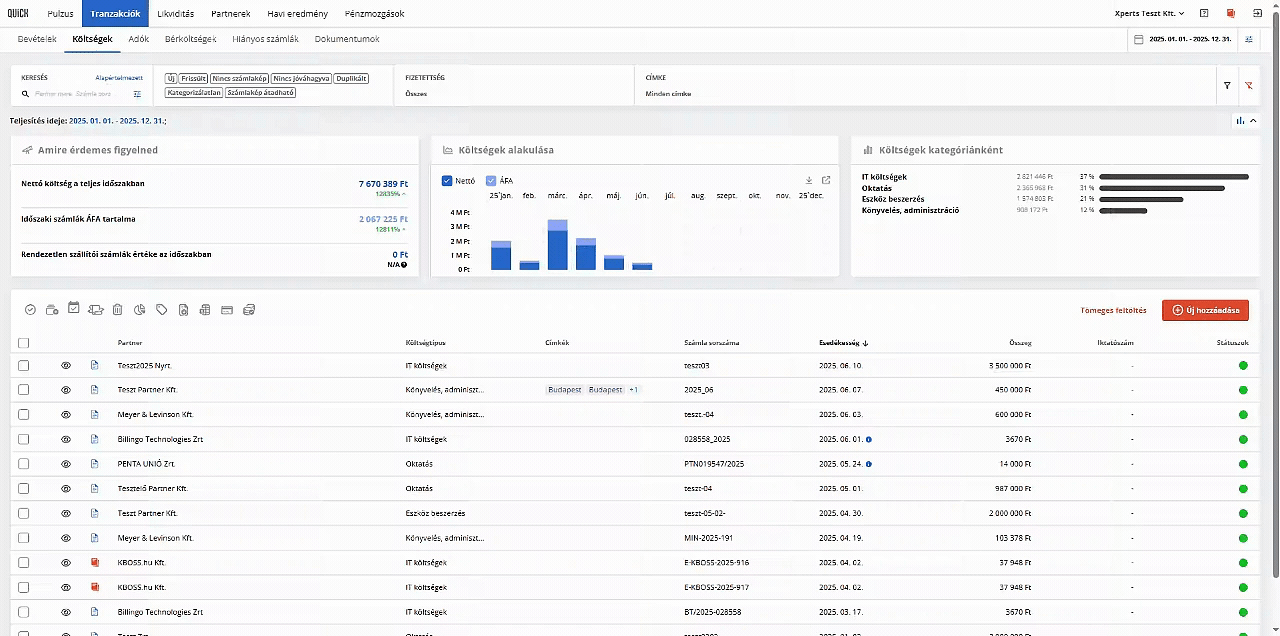The height and width of the screenshot is (636, 1280).
Task: Check the Tesztelő Partner Kft. row checkbox
Action: coord(24,489)
